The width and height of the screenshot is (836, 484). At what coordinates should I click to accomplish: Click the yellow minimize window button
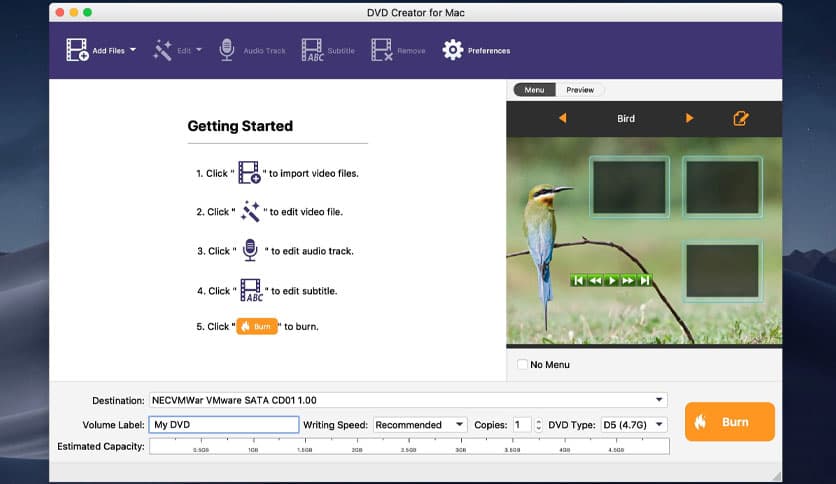74,12
